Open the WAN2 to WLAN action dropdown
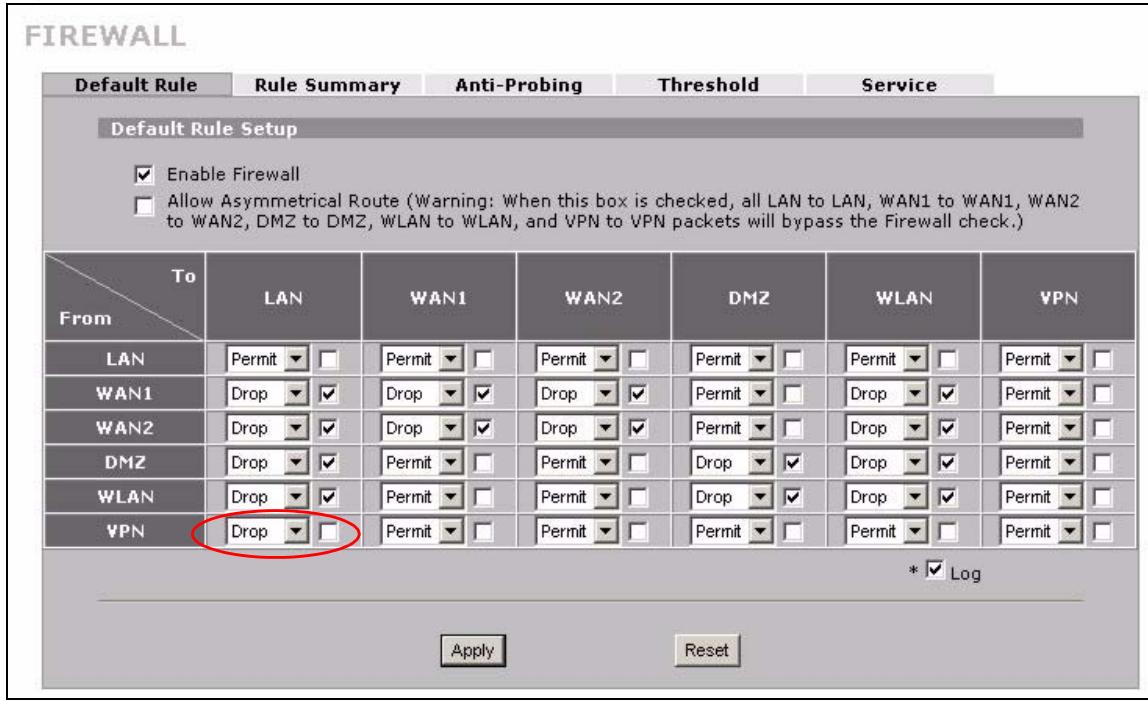Image resolution: width=1148 pixels, height=701 pixels. pyautogui.click(x=887, y=428)
